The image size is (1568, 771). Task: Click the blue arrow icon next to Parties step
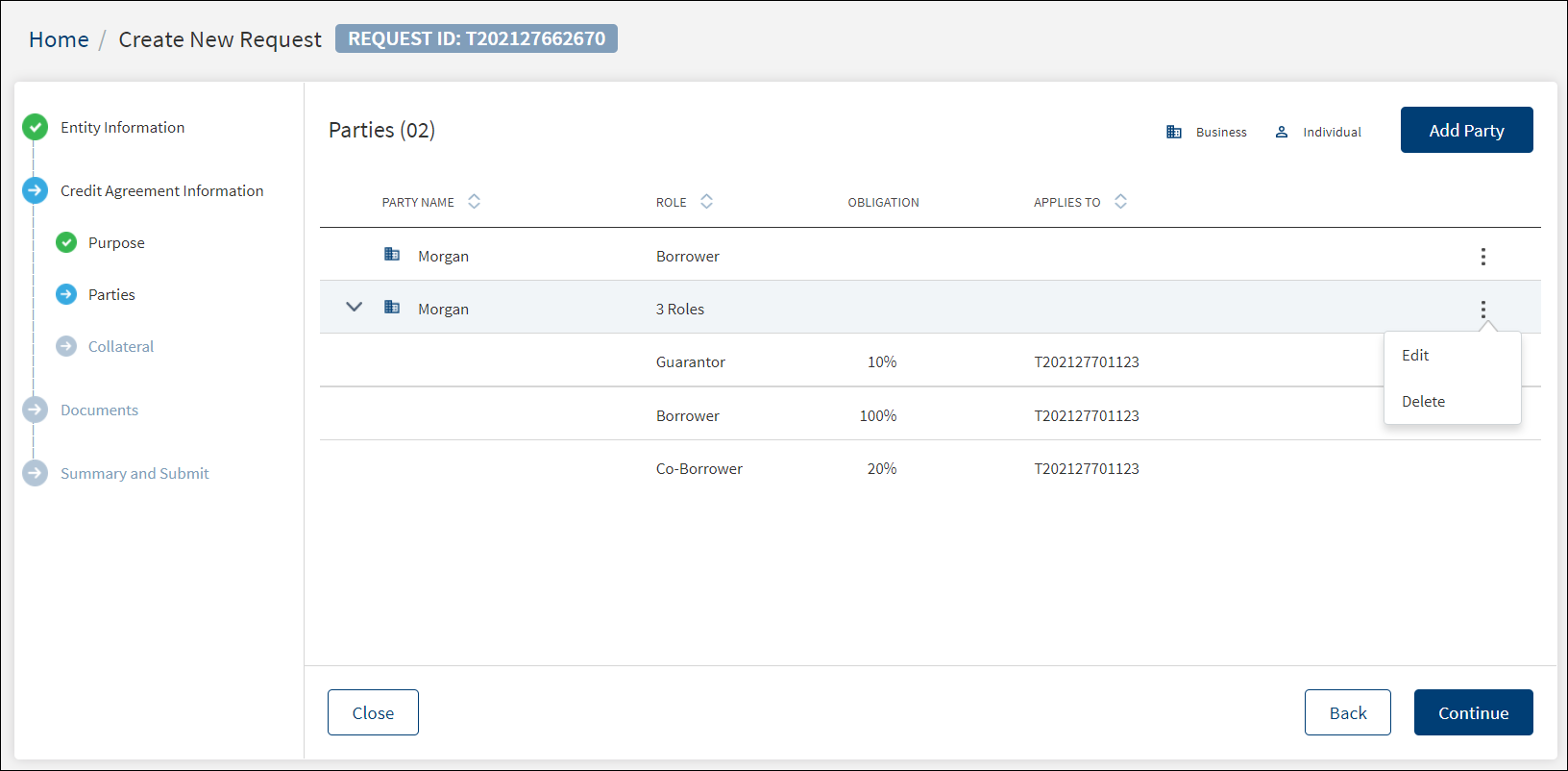coord(66,294)
